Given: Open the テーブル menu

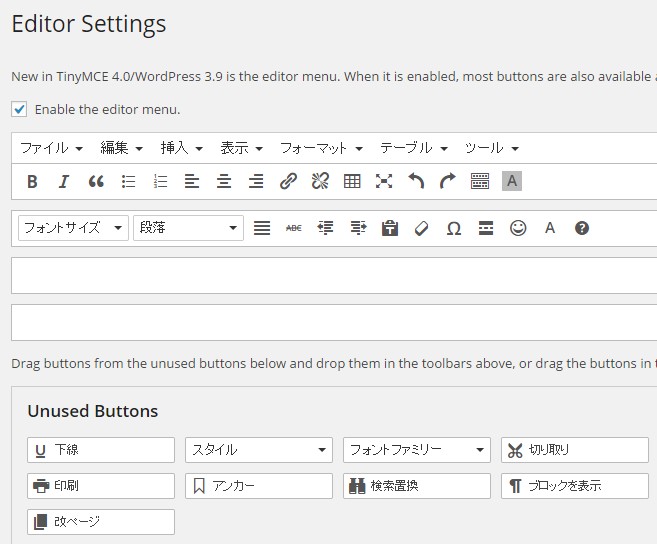Looking at the screenshot, I should coord(414,148).
